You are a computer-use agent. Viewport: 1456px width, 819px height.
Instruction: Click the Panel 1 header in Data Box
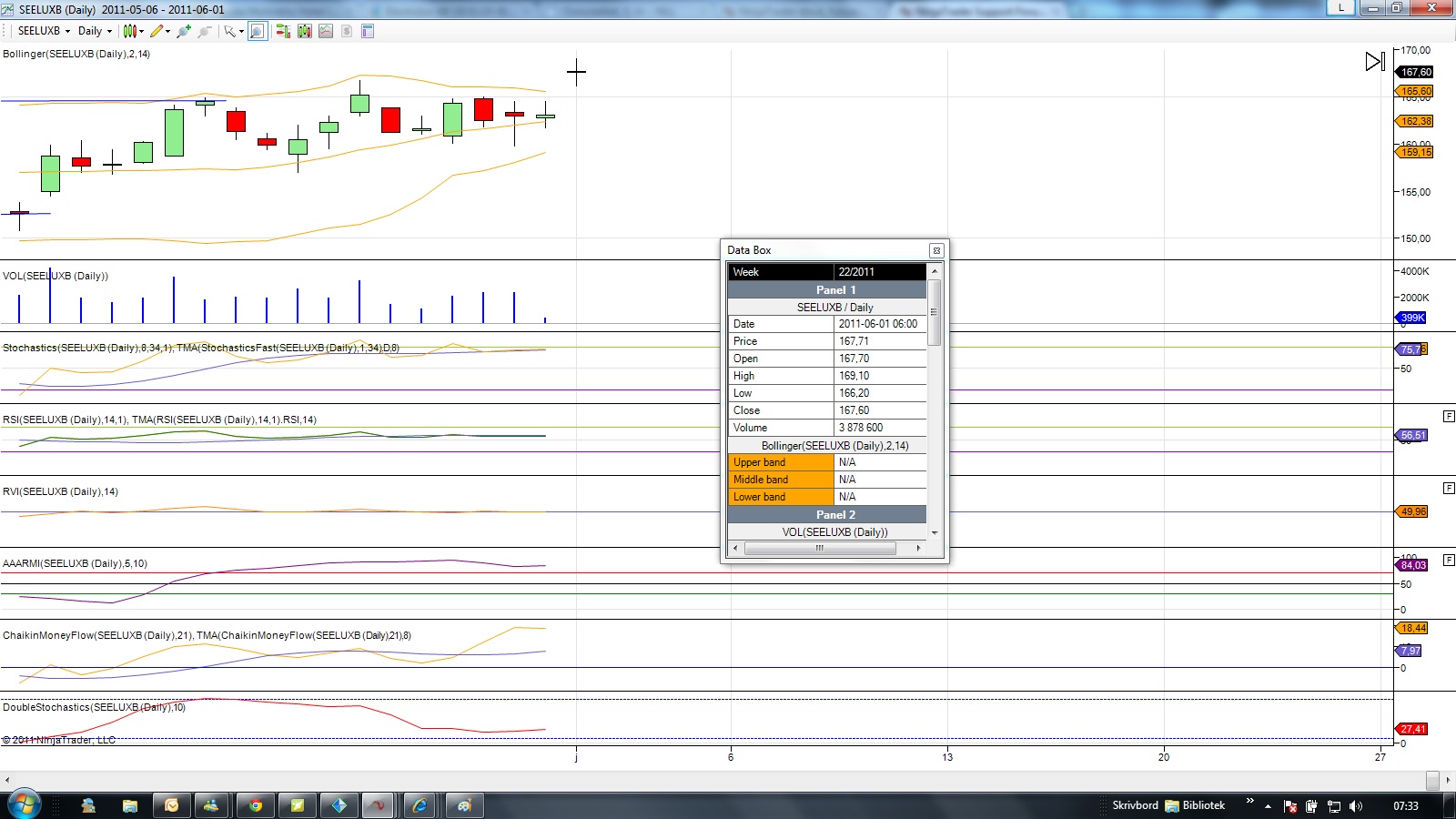click(827, 290)
